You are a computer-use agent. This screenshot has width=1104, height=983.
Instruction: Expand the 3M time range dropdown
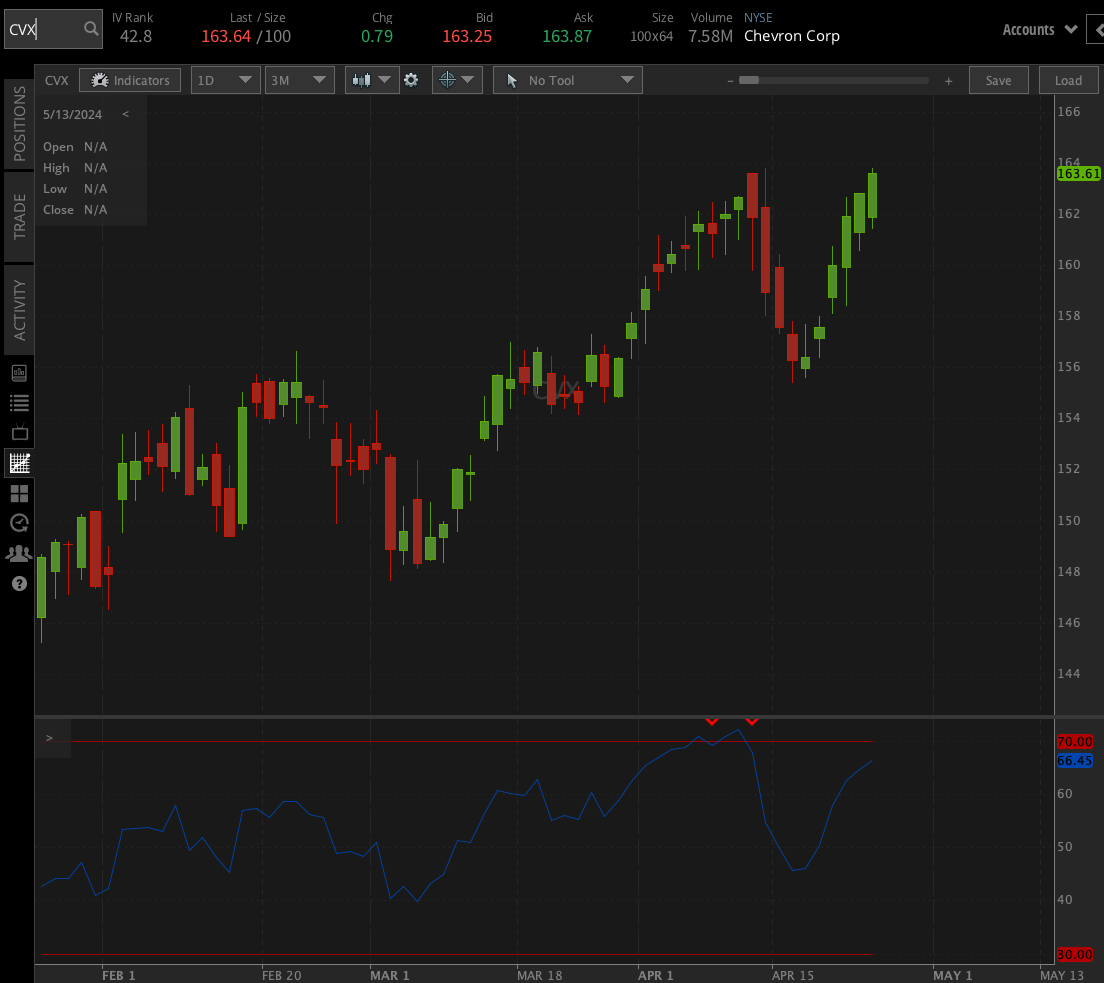coord(299,80)
